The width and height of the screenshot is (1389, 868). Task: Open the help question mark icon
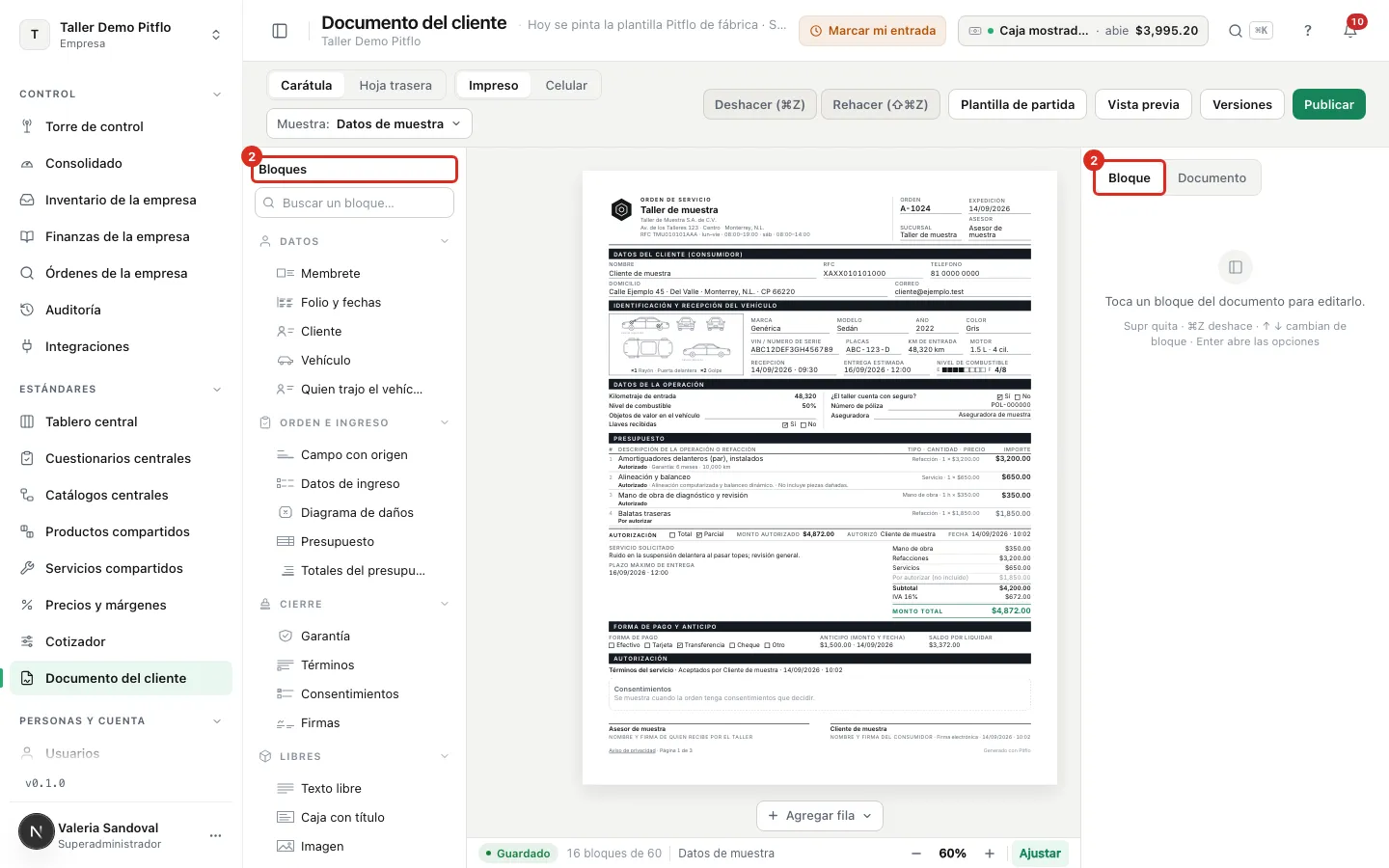pos(1308,31)
